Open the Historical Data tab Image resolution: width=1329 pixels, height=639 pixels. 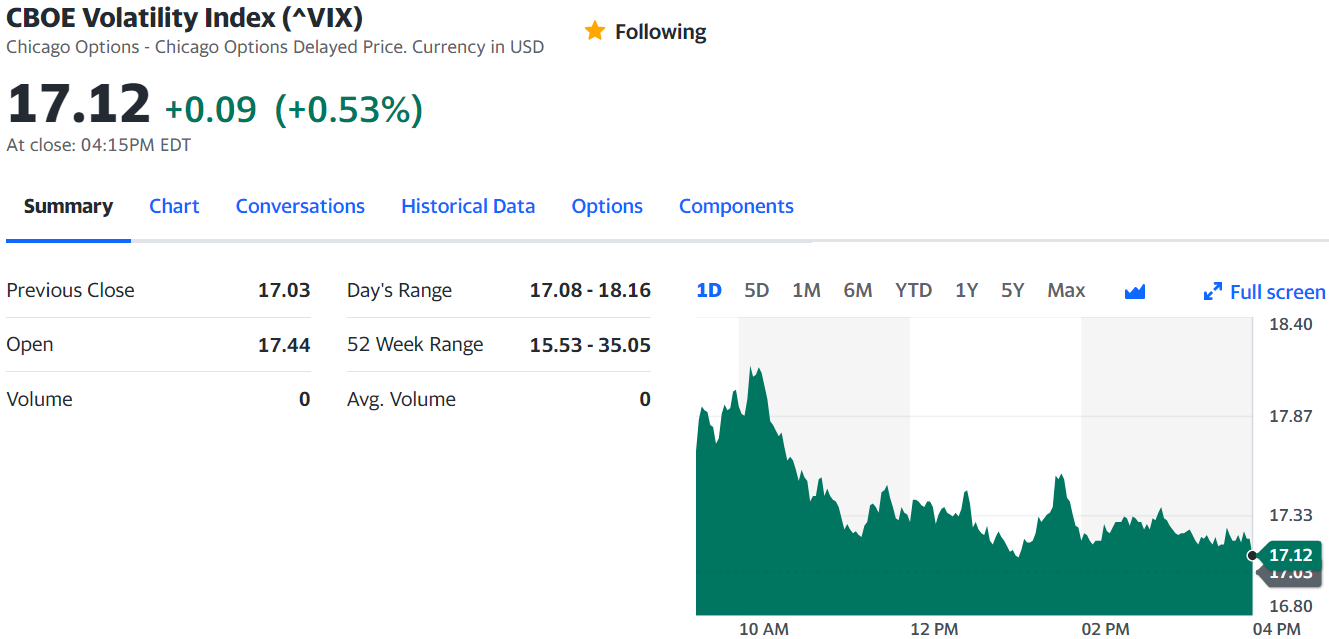pos(468,206)
